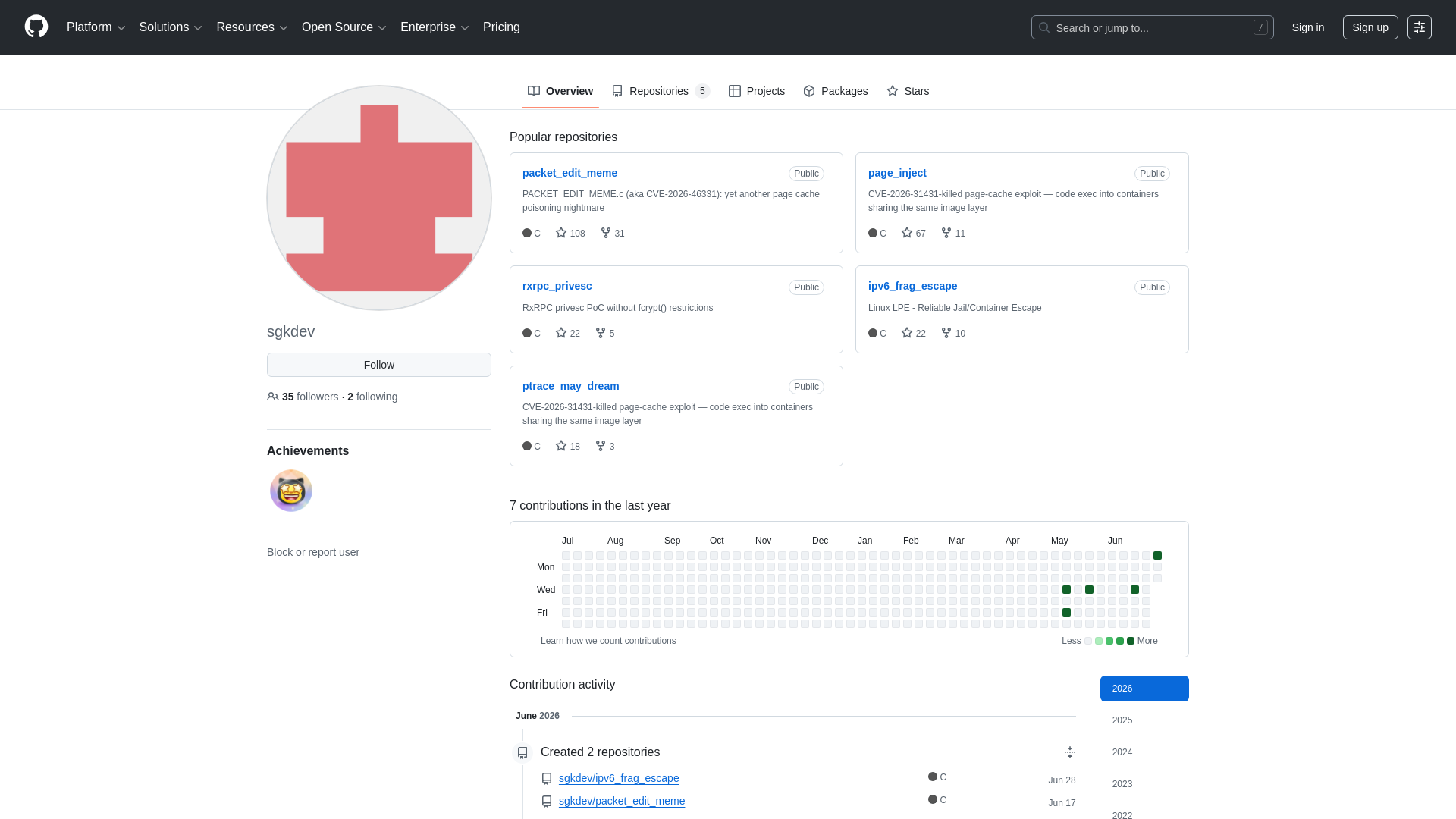Image resolution: width=1456 pixels, height=819 pixels.
Task: Click Block or report user
Action: 313,552
